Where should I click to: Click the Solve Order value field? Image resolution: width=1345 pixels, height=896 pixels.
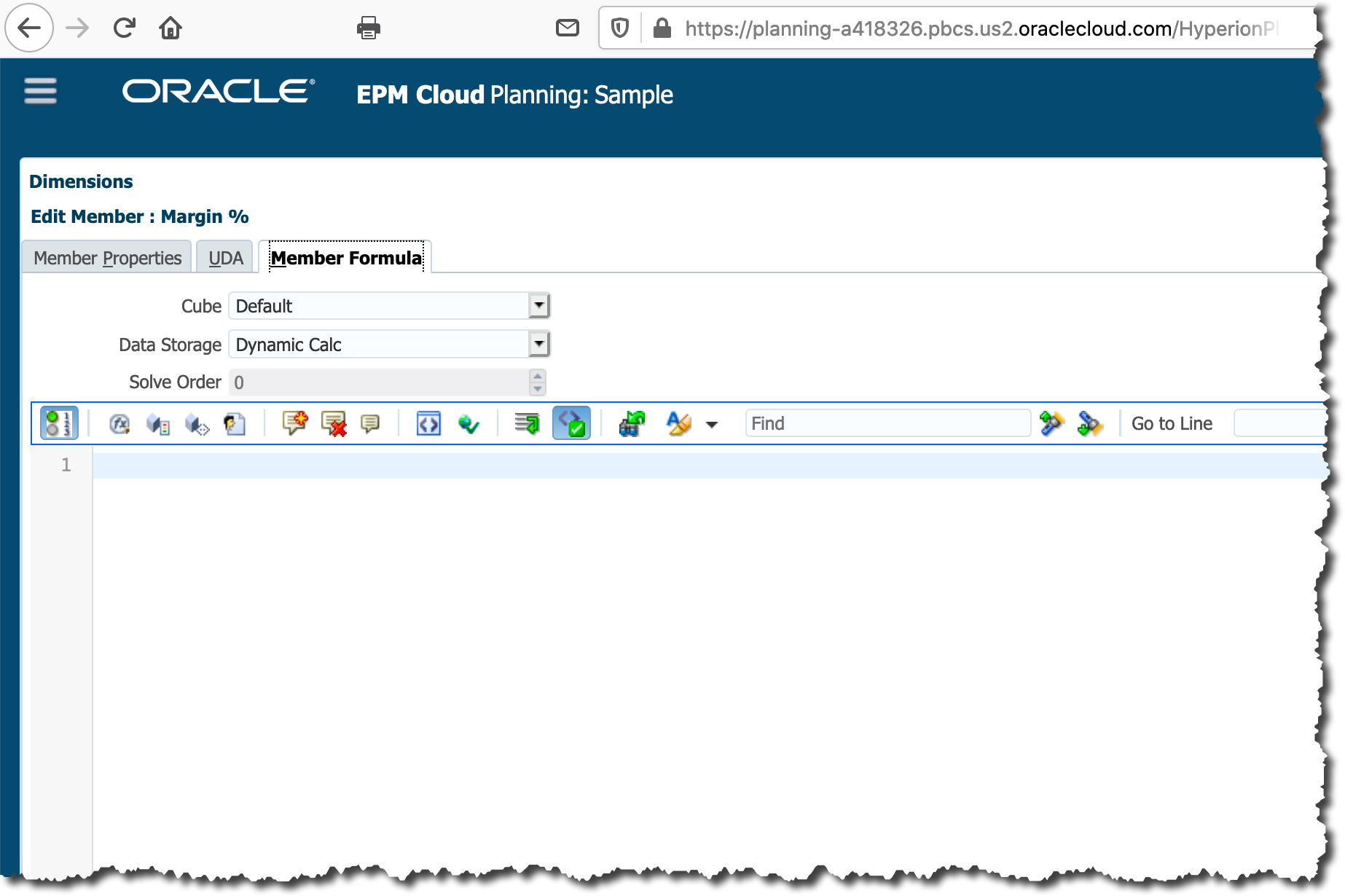379,382
